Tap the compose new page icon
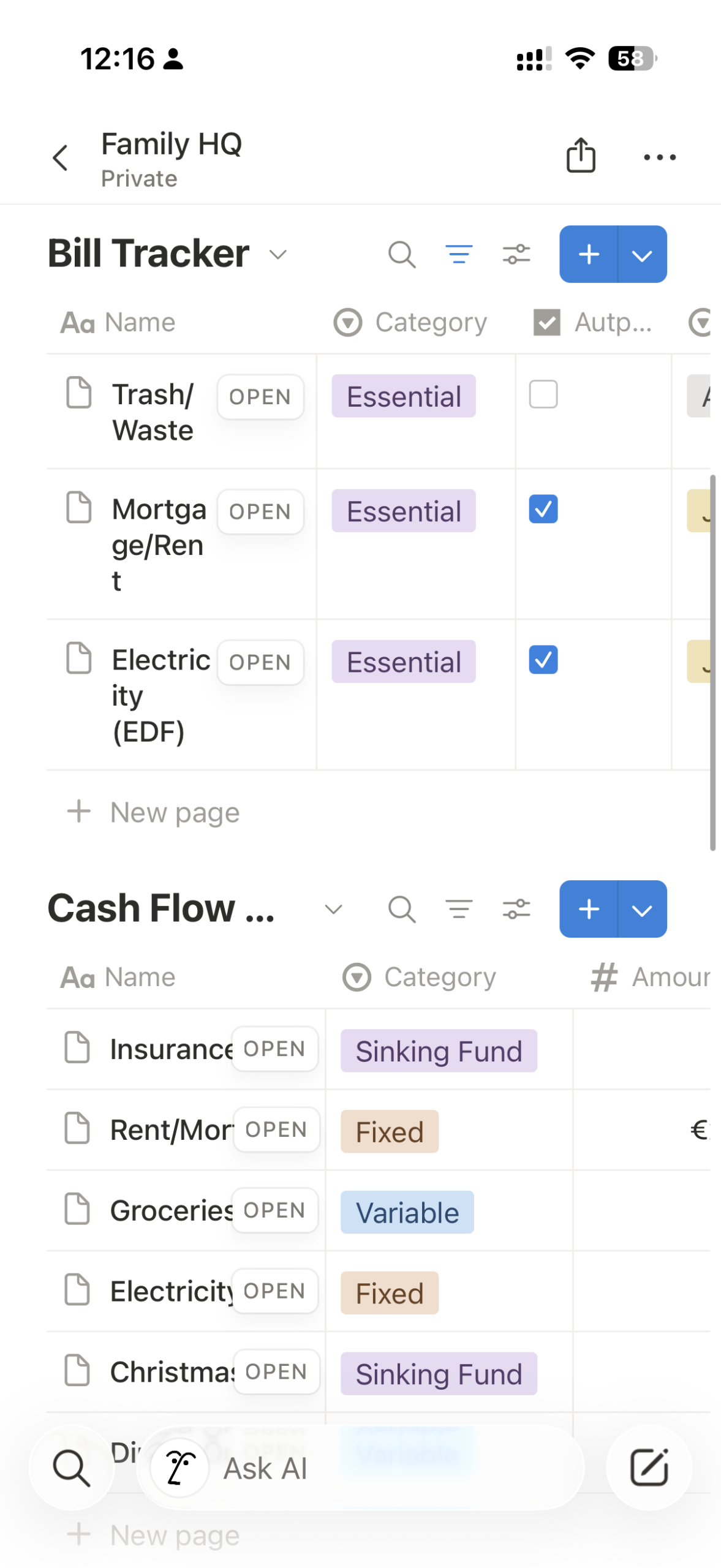The width and height of the screenshot is (721, 1568). [x=648, y=1467]
